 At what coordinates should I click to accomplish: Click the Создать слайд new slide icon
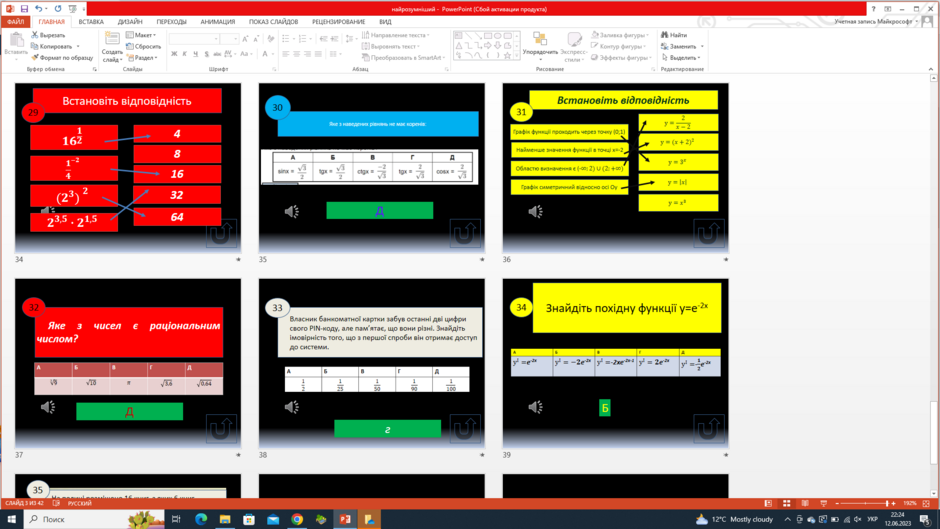(112, 39)
